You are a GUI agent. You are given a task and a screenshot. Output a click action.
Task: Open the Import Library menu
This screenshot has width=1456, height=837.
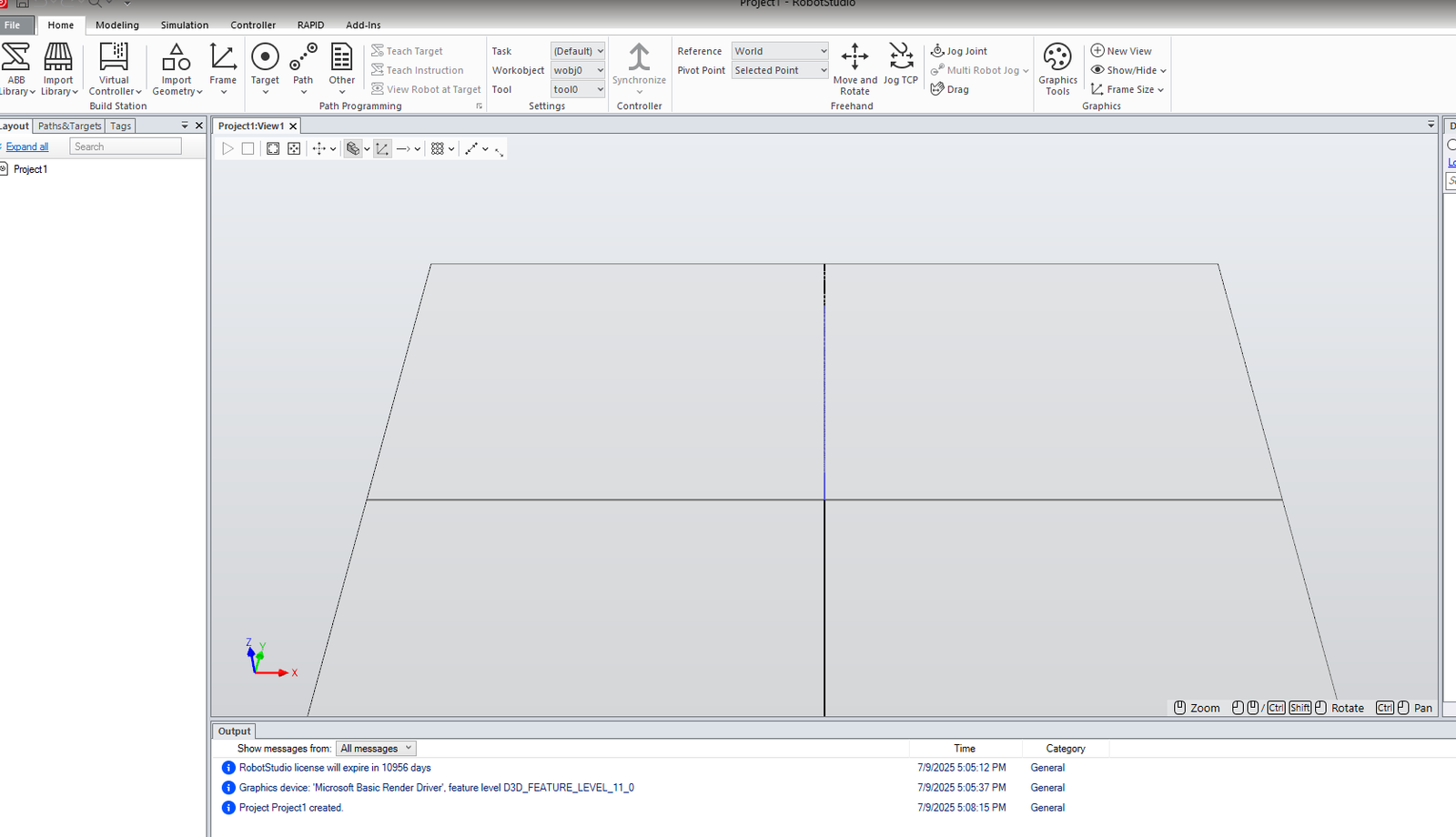coord(58,69)
